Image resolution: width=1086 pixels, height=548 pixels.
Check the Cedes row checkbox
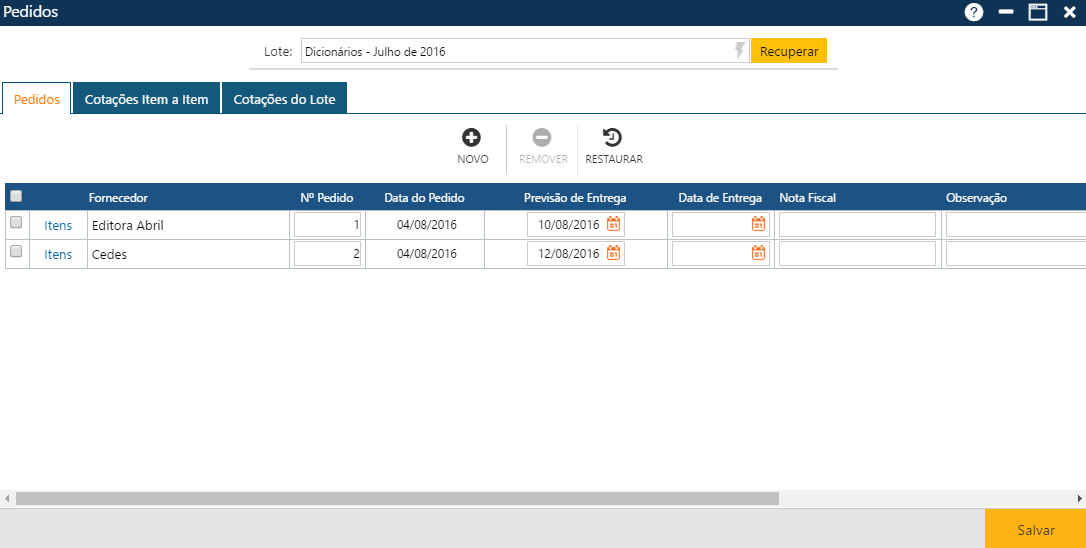click(x=16, y=252)
